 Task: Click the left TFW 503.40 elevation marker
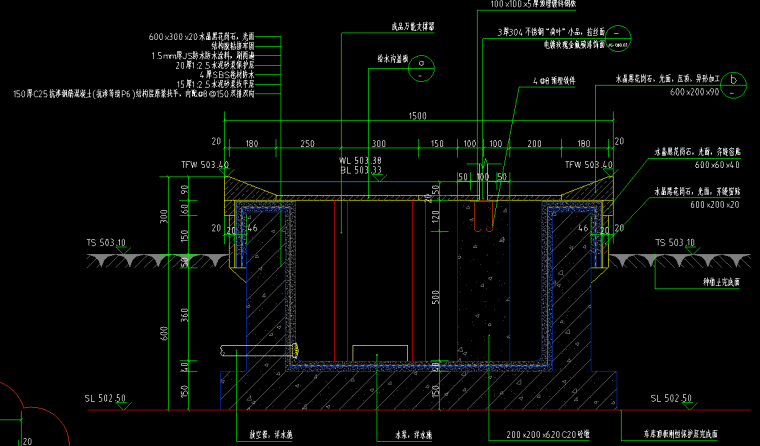[x=205, y=164]
